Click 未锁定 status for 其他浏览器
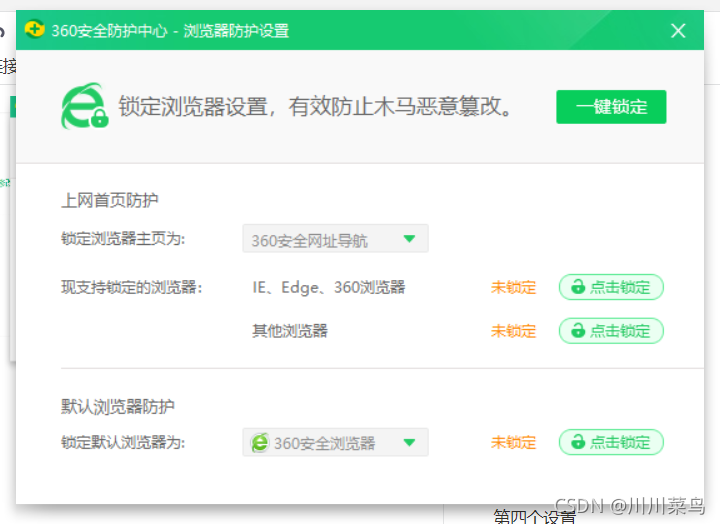This screenshot has height=524, width=720. [513, 331]
